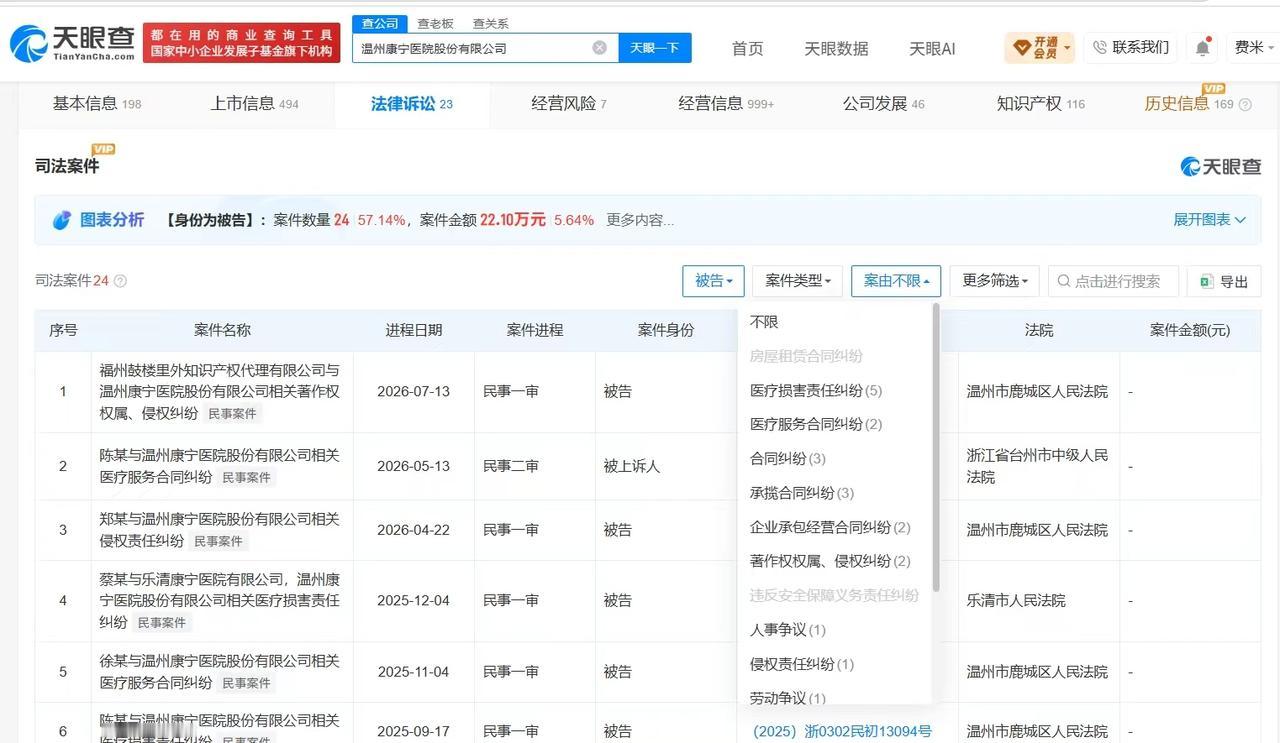Open case number (2025)浙0302民初13094号
Image resolution: width=1280 pixels, height=743 pixels.
[x=842, y=731]
